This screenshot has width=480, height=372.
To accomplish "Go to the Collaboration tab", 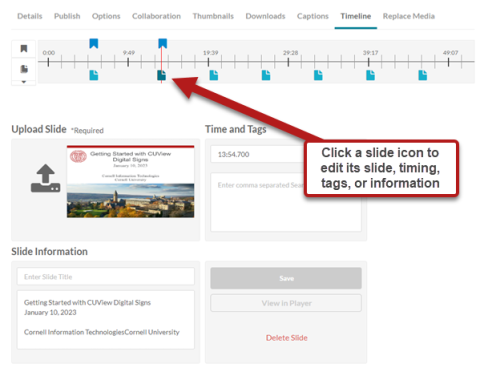I will (x=156, y=16).
